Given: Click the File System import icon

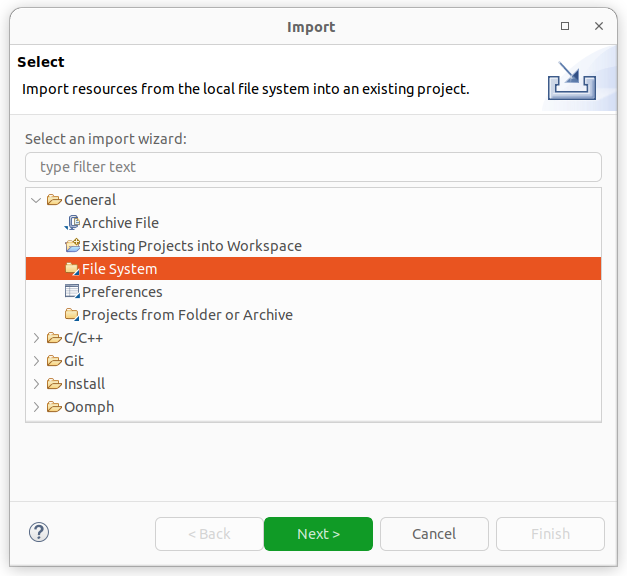Looking at the screenshot, I should (71, 269).
